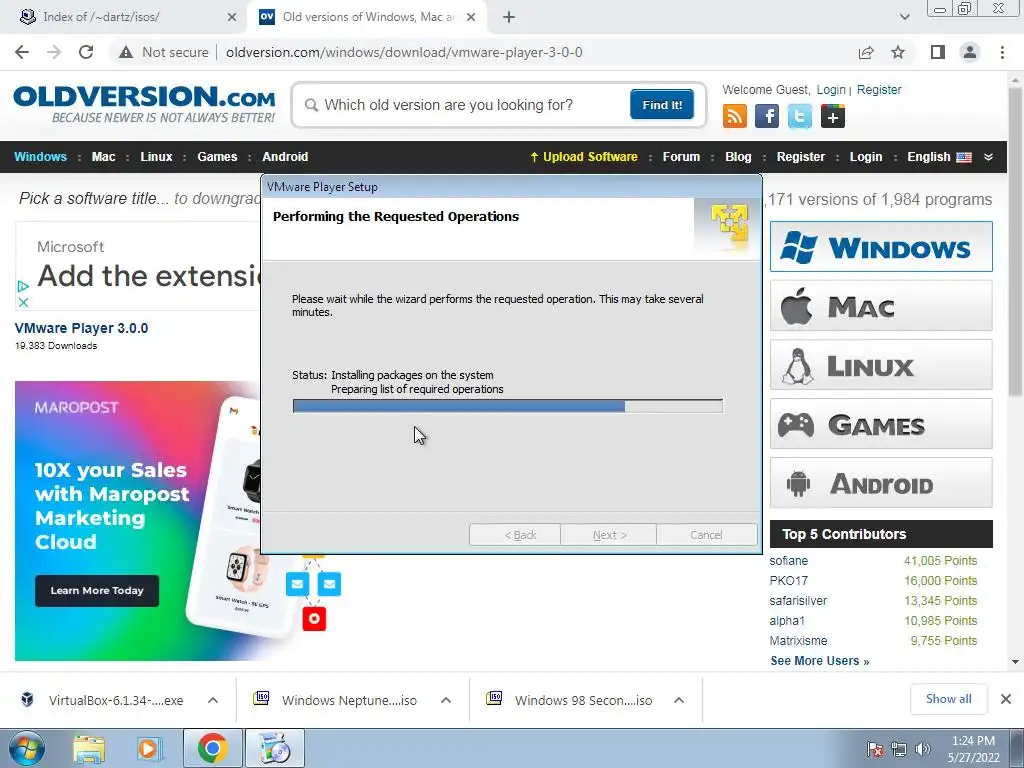The width and height of the screenshot is (1024, 768).
Task: Click the Register link beside Welcome Guest
Action: pos(879,89)
